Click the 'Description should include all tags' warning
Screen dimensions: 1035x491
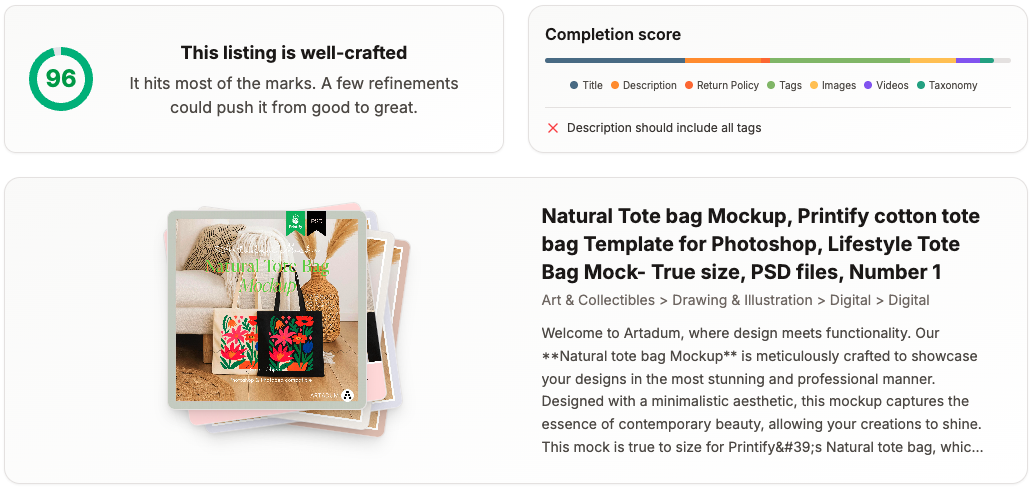664,128
